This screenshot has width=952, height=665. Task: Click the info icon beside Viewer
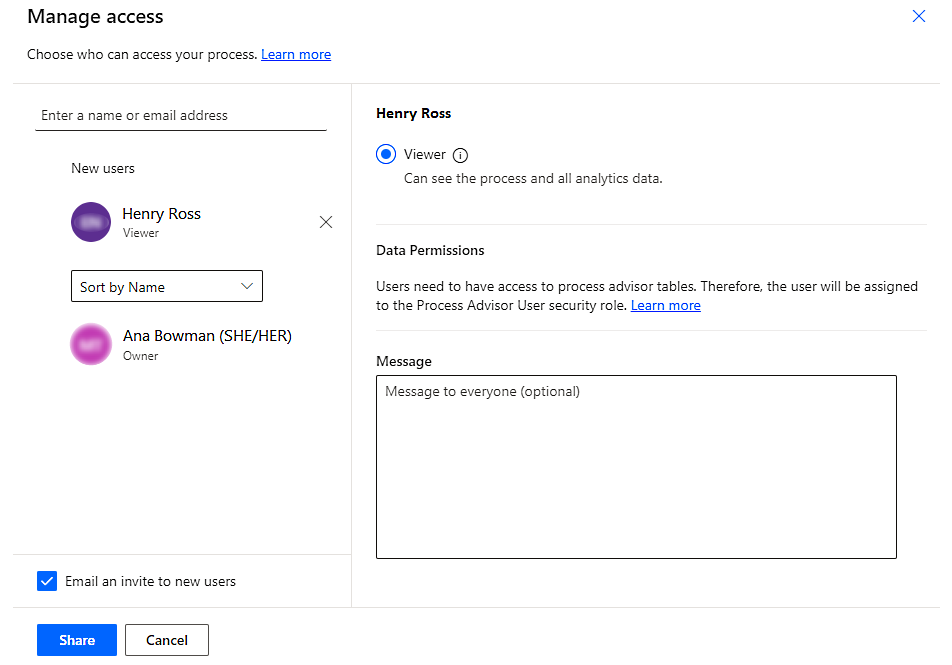(460, 155)
